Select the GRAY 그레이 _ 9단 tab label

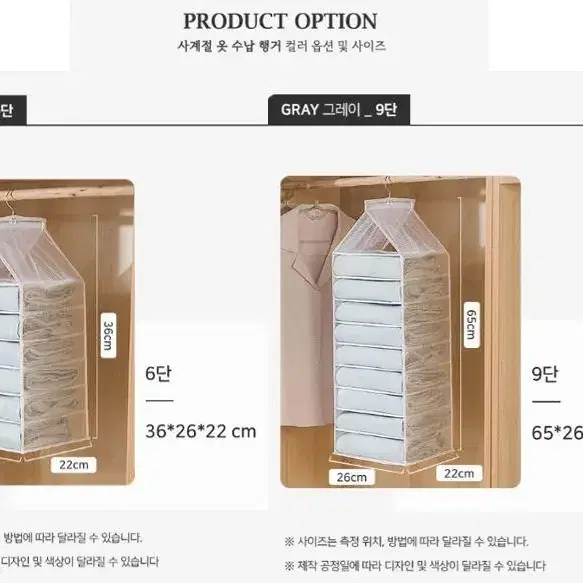click(x=339, y=110)
